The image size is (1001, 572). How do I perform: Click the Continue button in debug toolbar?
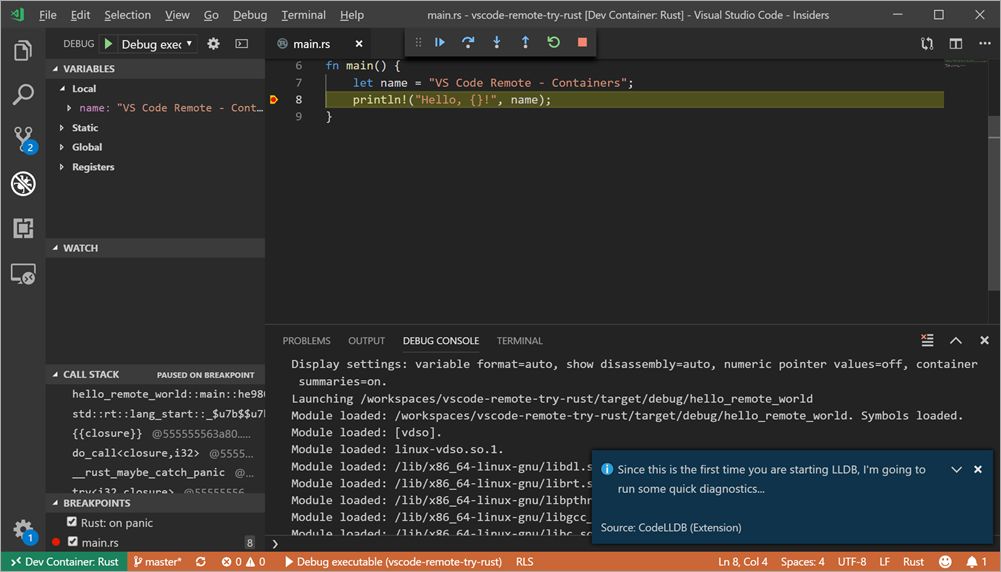click(x=439, y=42)
